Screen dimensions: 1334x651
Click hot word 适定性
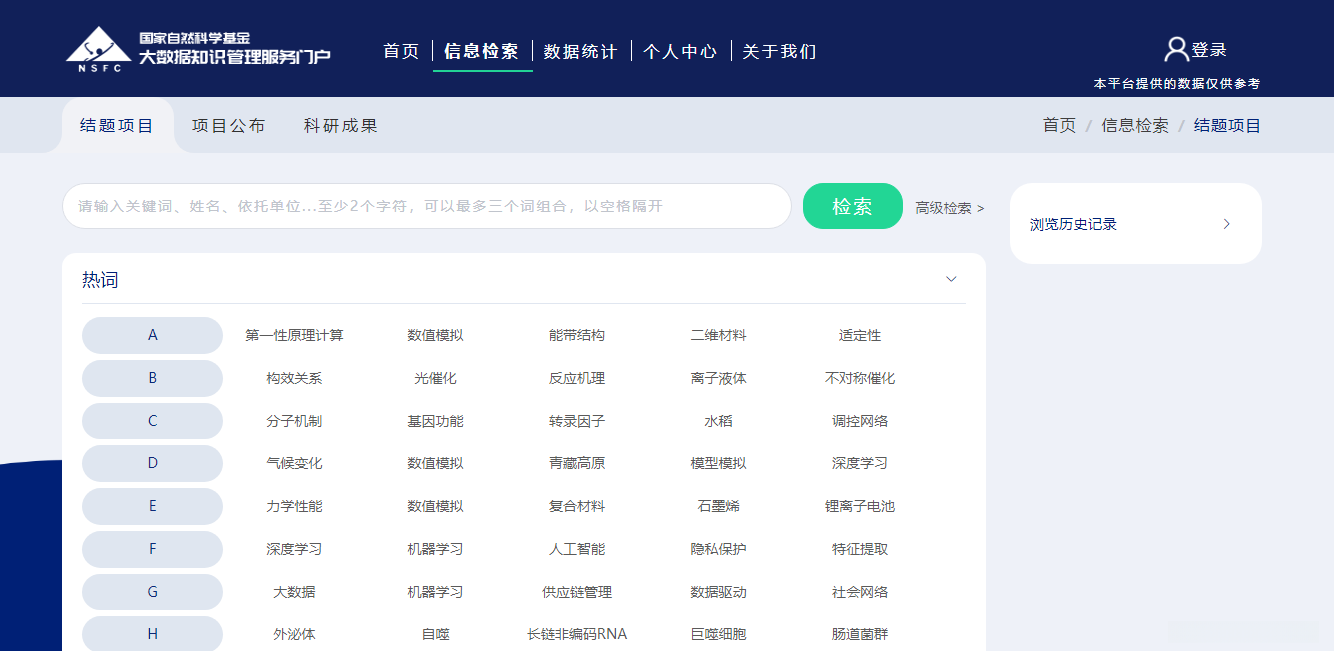point(860,335)
